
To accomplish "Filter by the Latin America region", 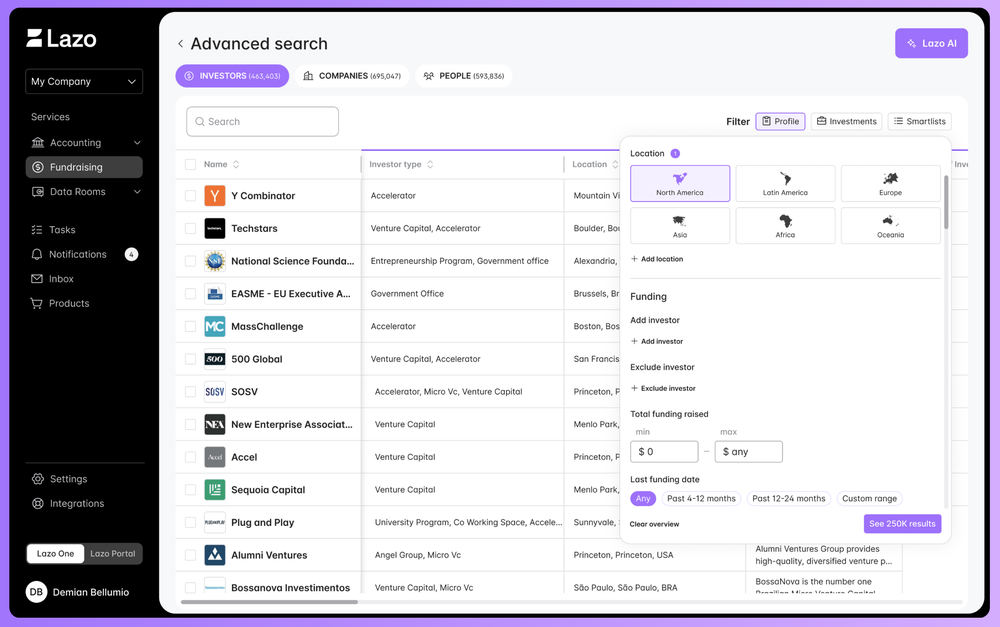I will pyautogui.click(x=785, y=184).
